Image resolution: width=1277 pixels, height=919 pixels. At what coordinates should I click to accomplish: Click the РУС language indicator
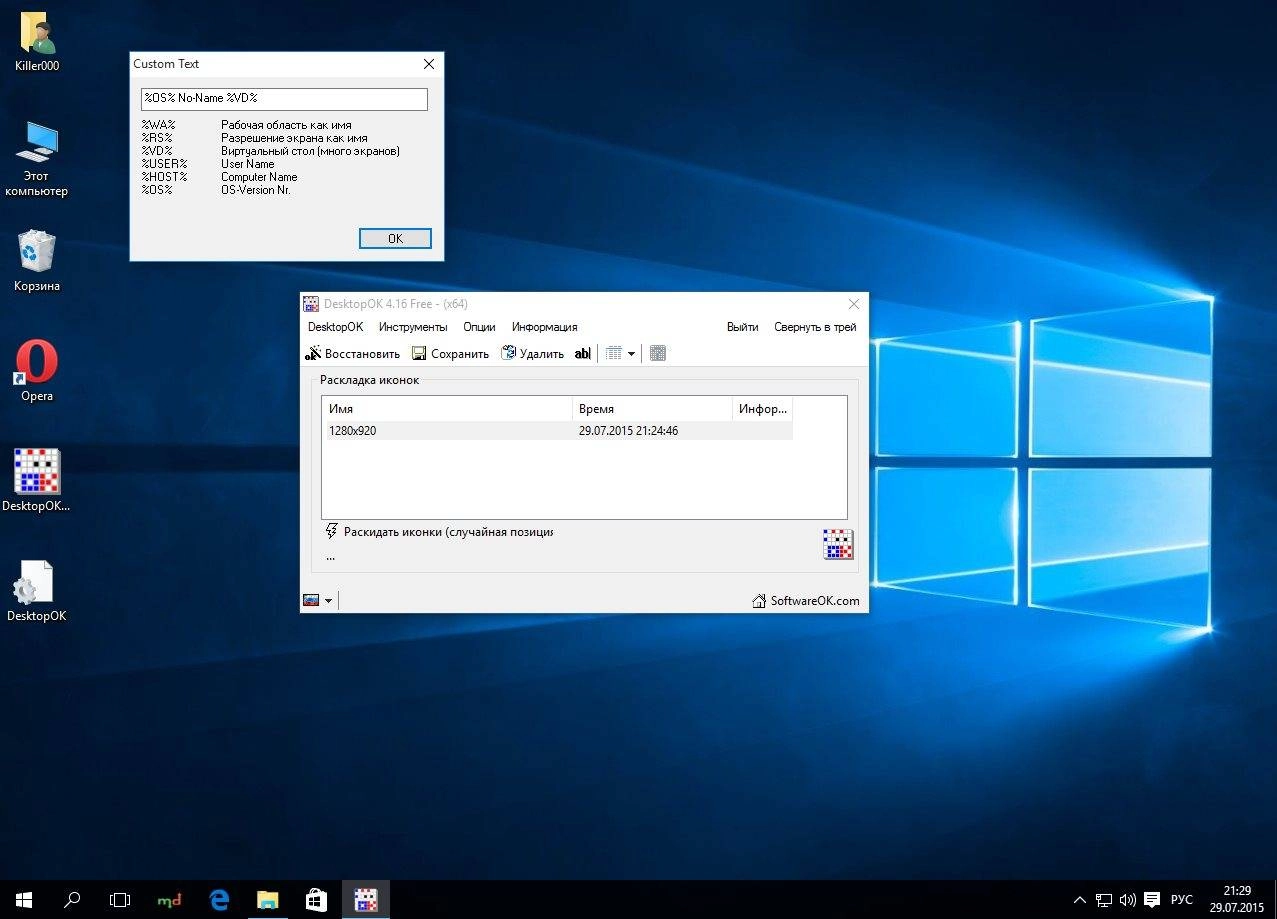(x=1181, y=900)
